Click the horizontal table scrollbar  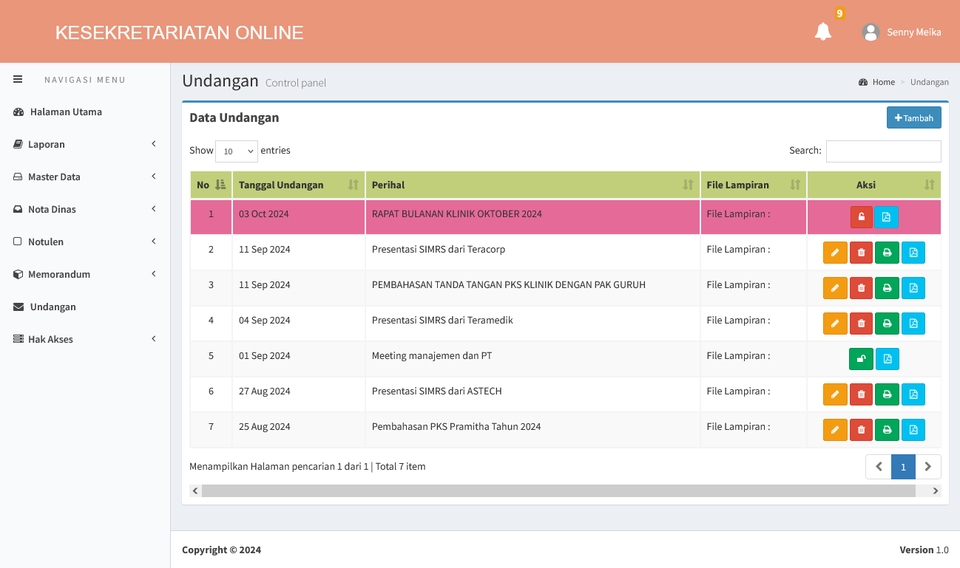(558, 491)
